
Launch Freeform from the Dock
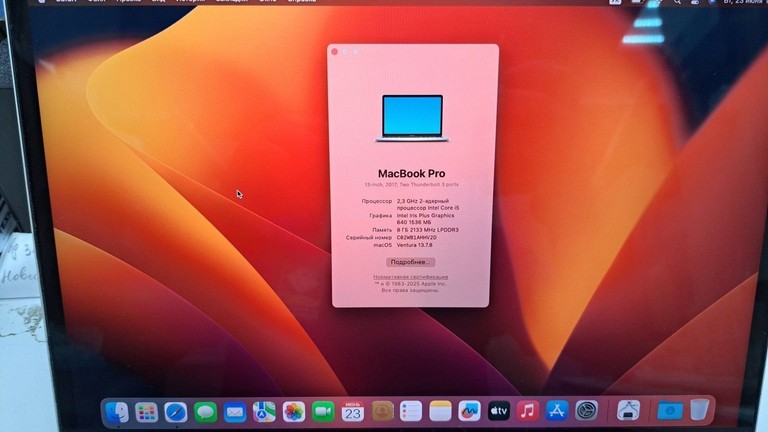469,411
